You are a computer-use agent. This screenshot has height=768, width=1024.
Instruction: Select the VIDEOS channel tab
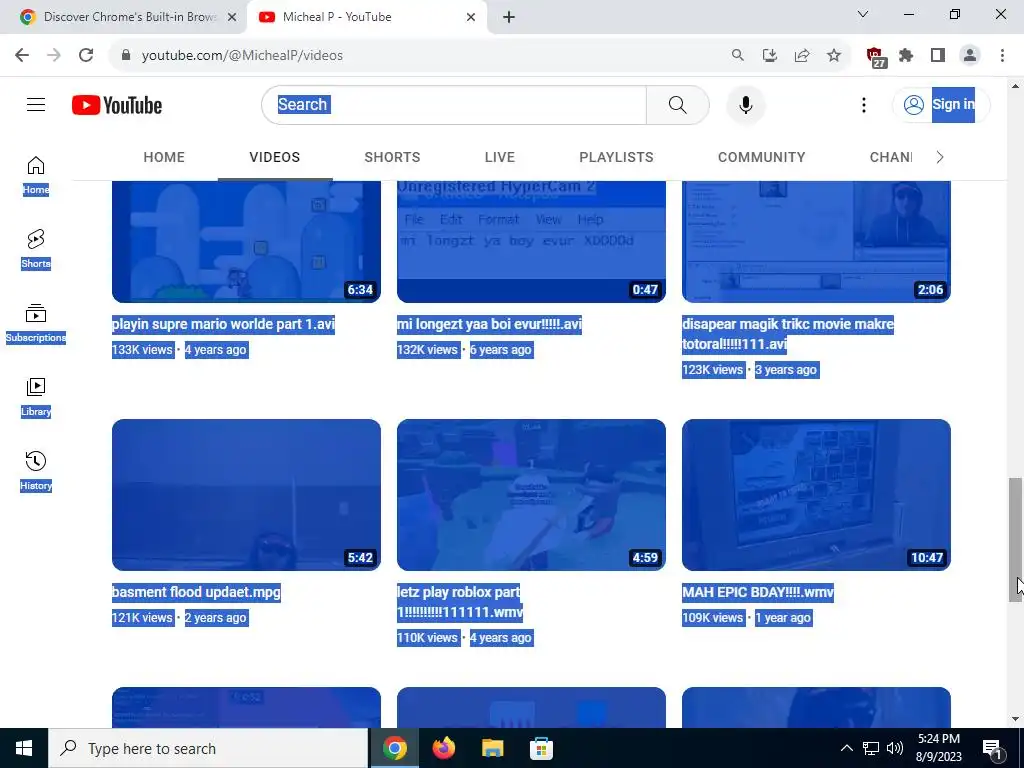[x=274, y=157]
